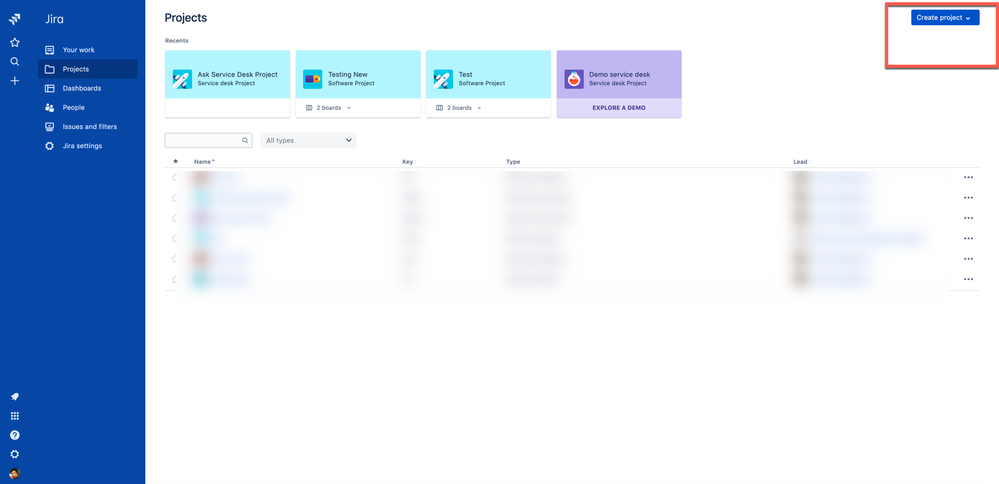Open more actions menu for fifth project row
Screen dimensions: 999x484
point(968,259)
